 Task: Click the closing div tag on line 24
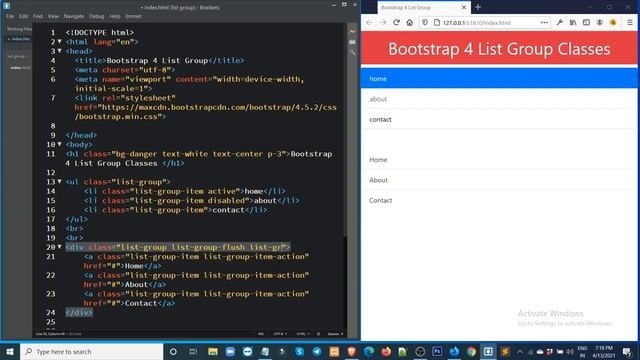click(79, 312)
